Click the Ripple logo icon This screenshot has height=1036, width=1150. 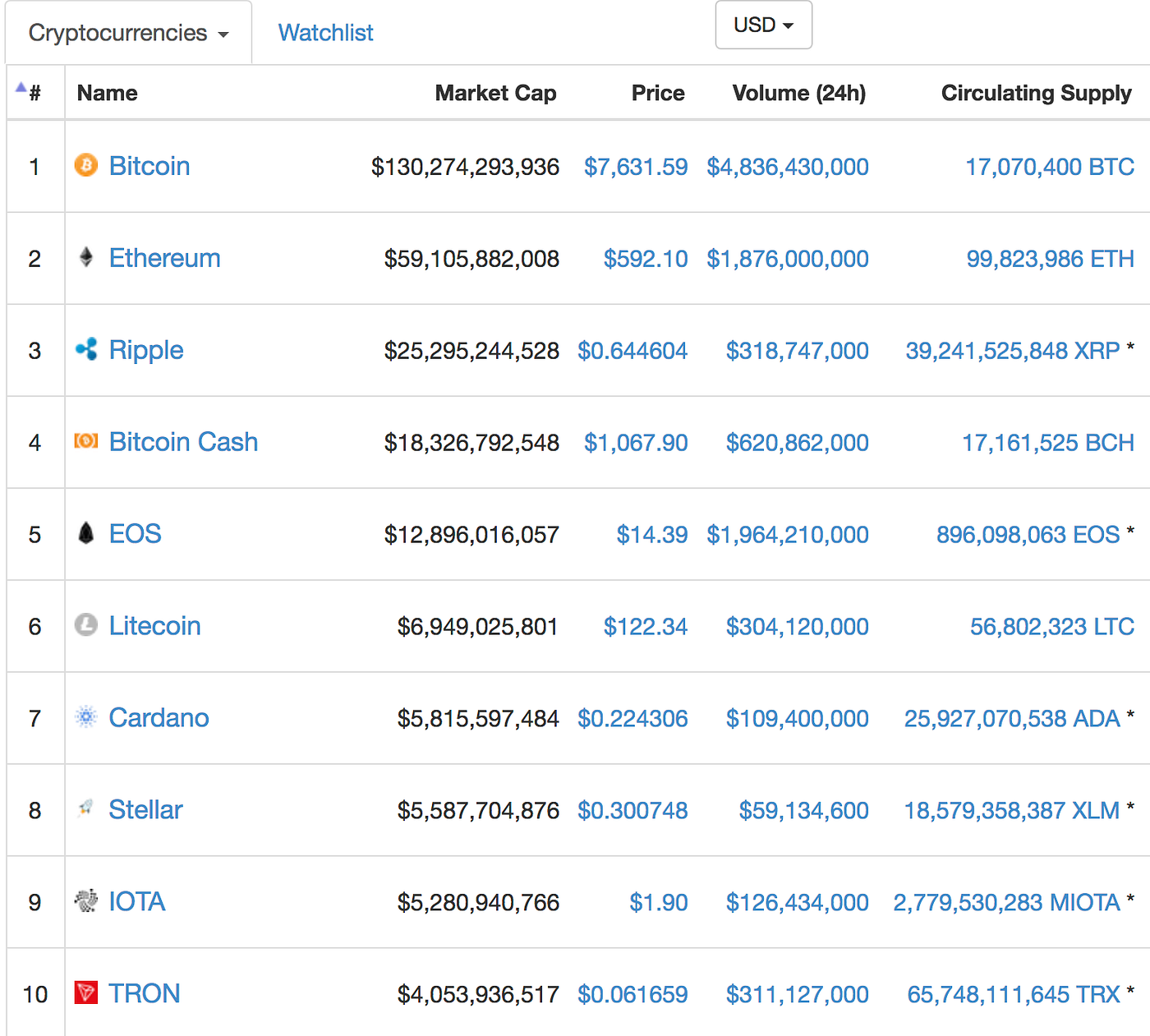(86, 349)
